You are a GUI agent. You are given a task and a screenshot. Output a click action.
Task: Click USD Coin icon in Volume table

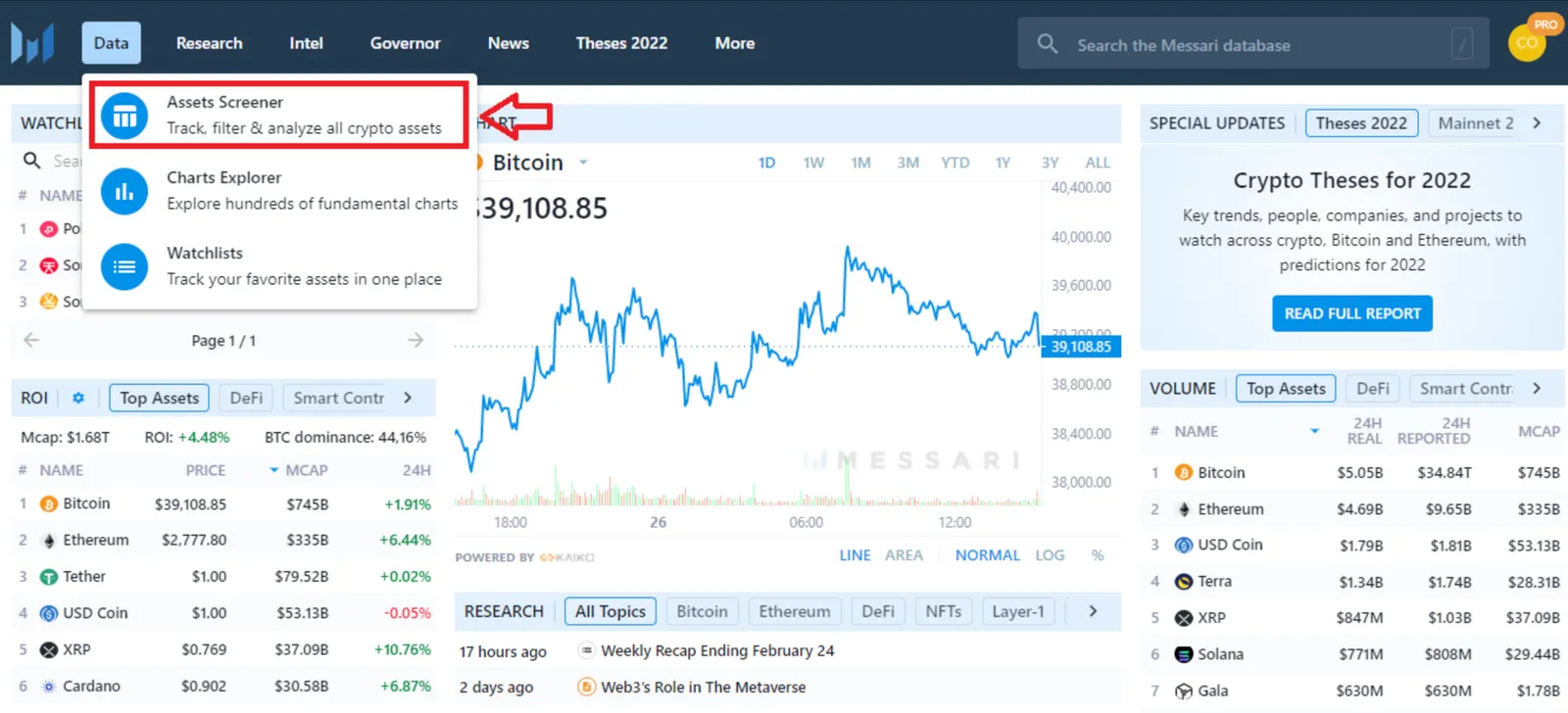coord(1184,546)
